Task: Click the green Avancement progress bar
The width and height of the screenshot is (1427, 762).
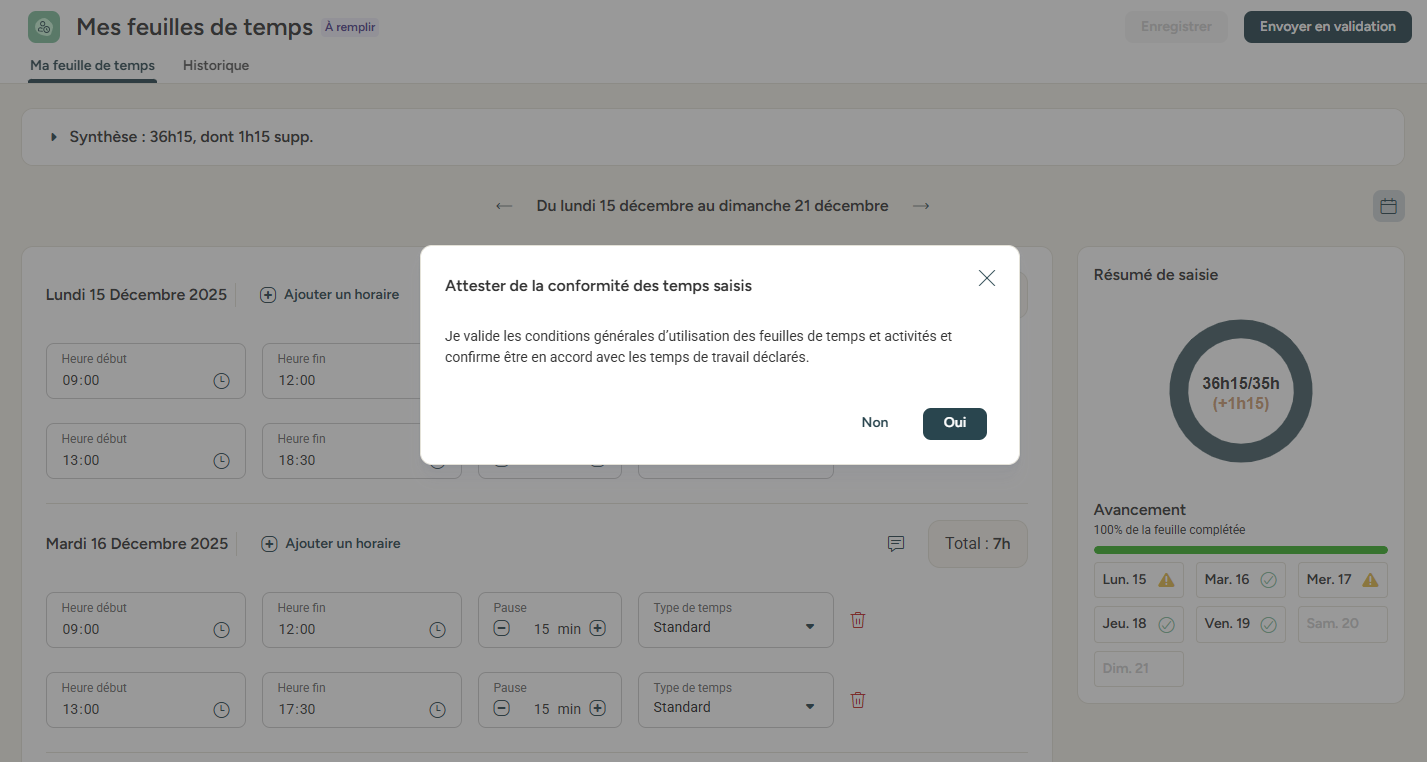Action: [x=1240, y=550]
